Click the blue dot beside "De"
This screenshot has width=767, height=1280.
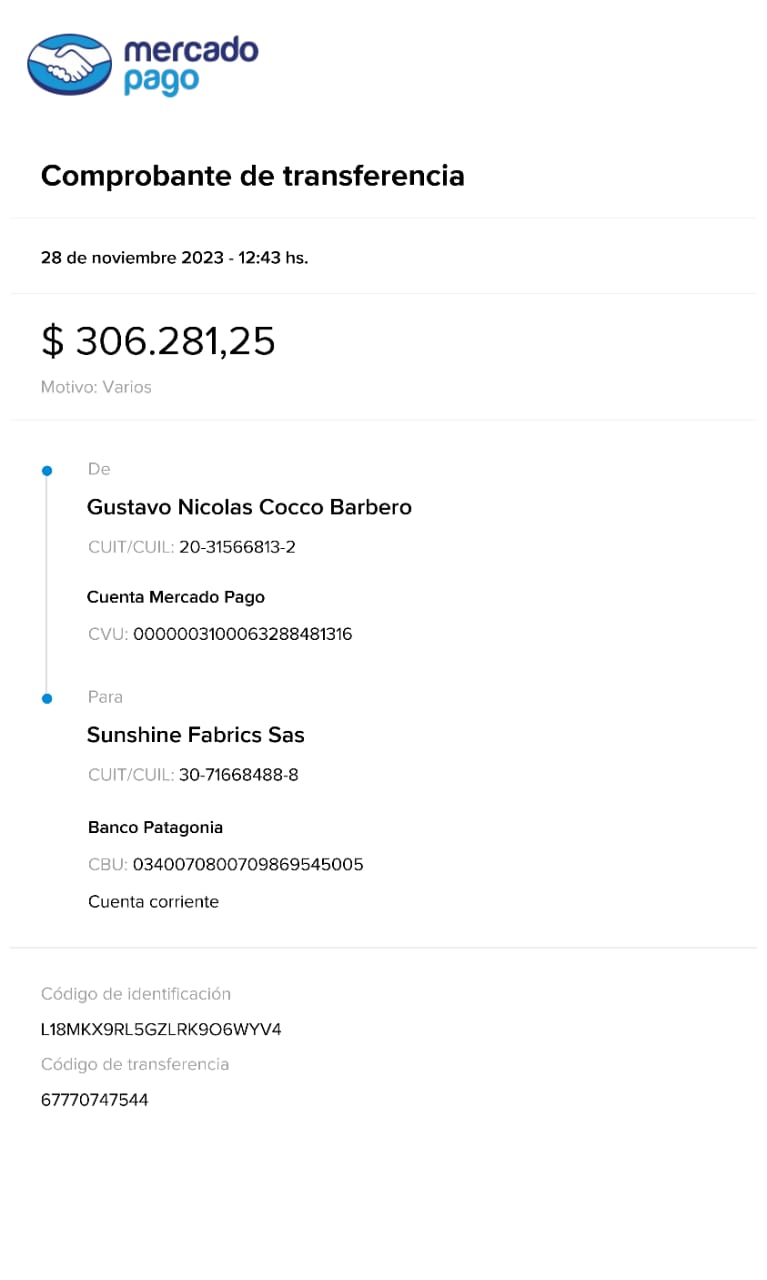[x=46, y=470]
